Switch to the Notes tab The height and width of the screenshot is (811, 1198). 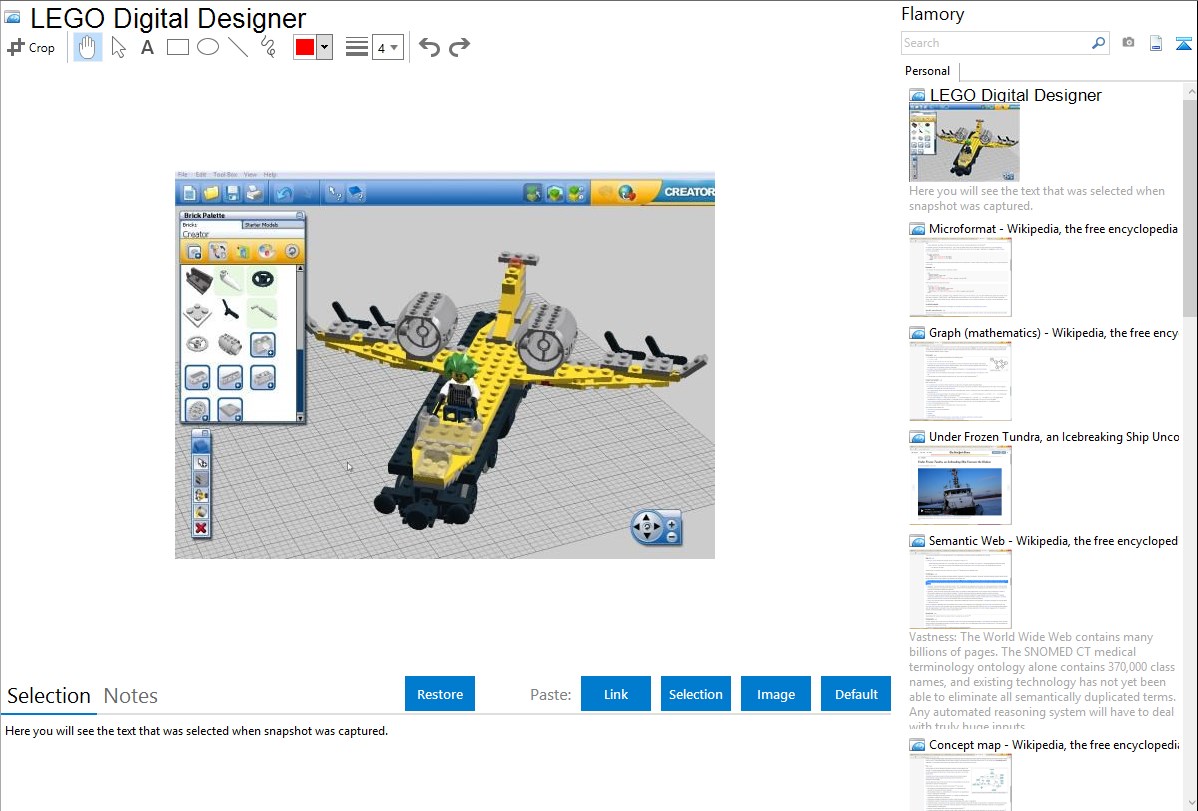point(131,696)
